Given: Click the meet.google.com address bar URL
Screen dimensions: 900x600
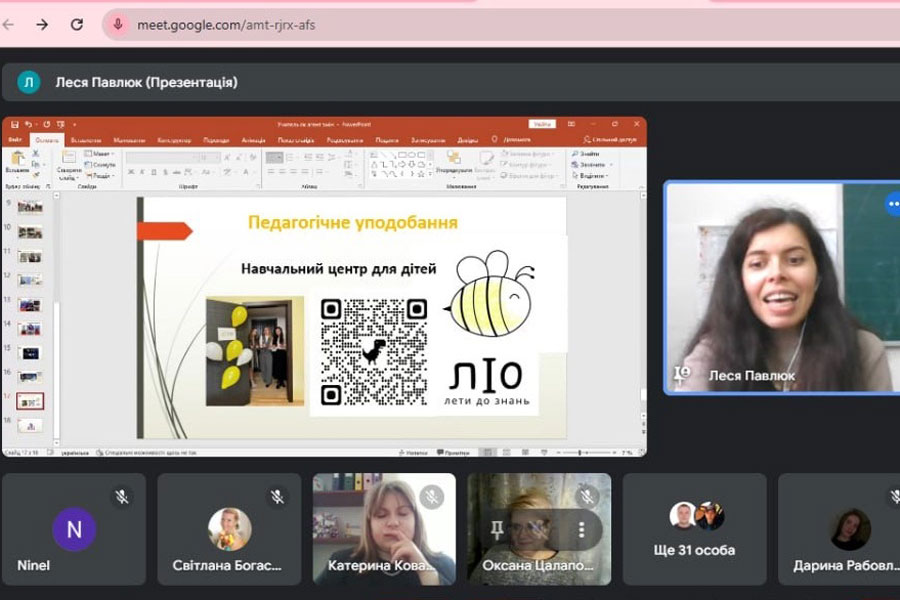Looking at the screenshot, I should [x=225, y=24].
